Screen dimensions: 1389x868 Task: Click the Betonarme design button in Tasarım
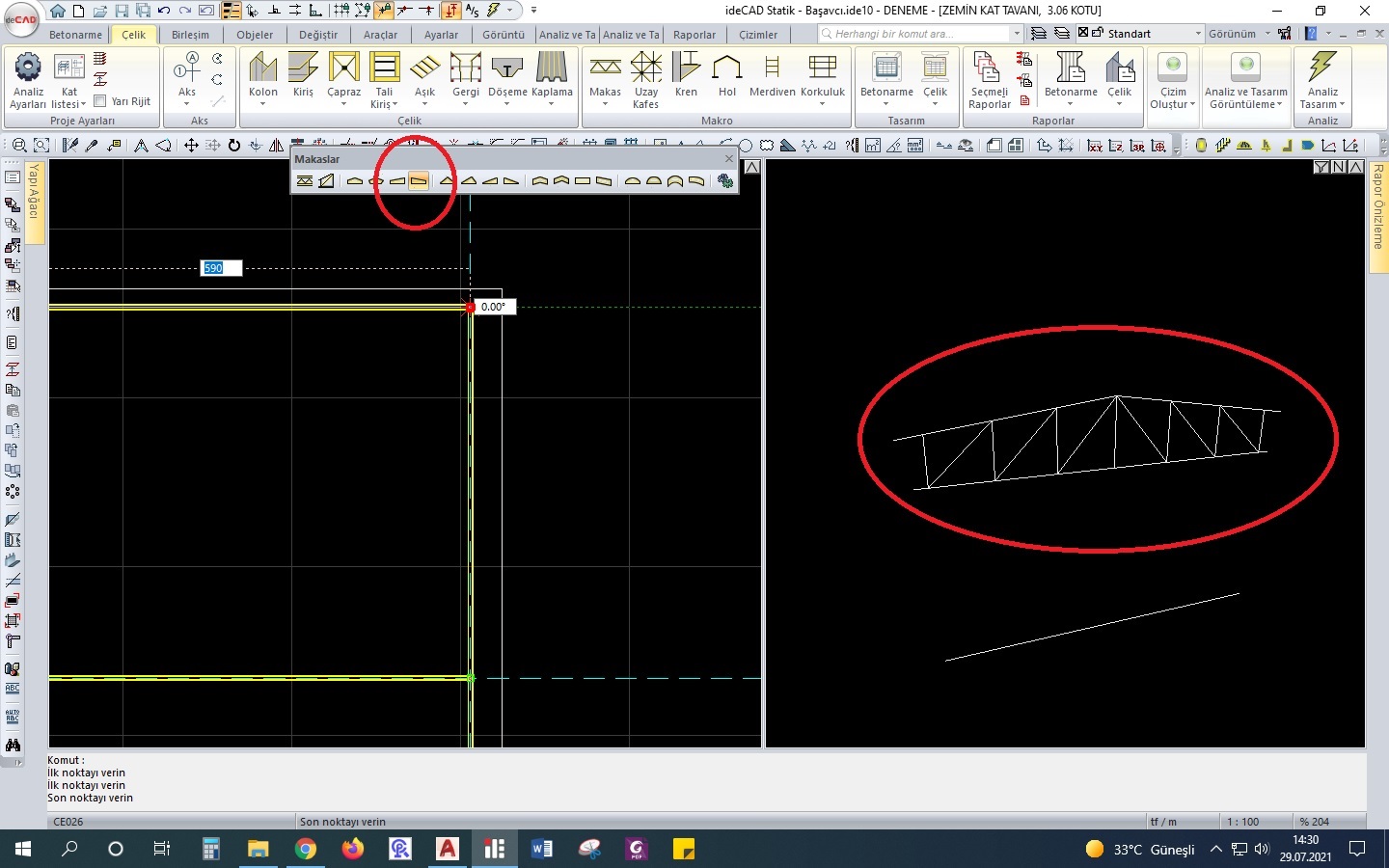pos(886,77)
